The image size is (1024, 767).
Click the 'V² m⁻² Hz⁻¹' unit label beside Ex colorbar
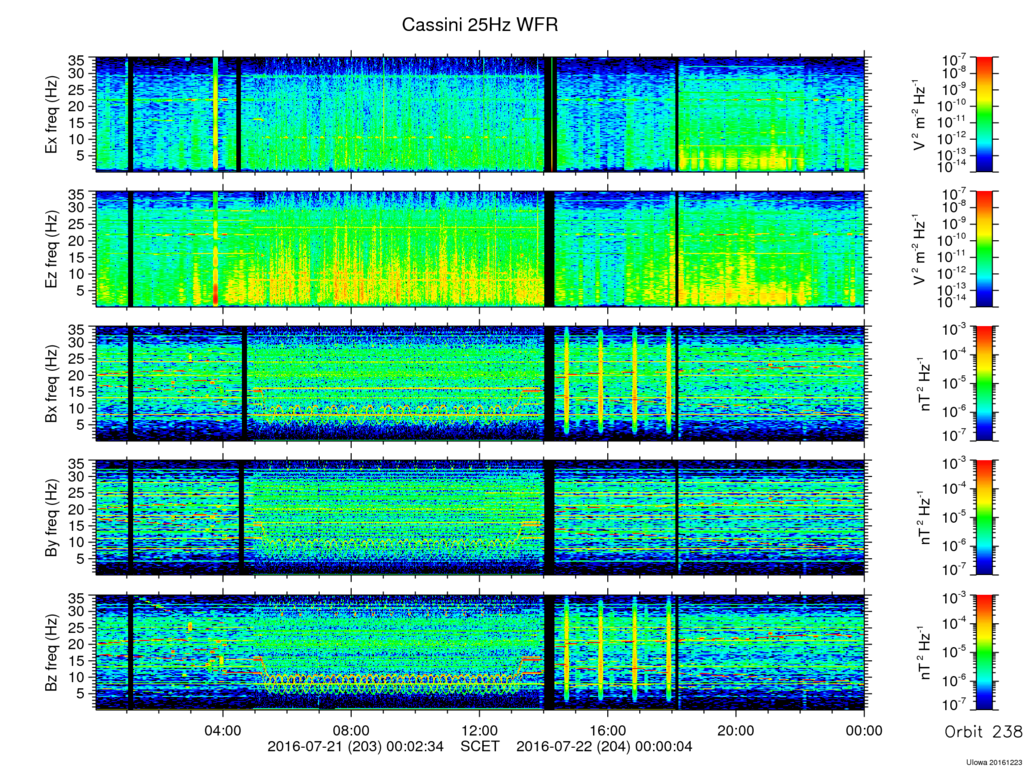920,114
